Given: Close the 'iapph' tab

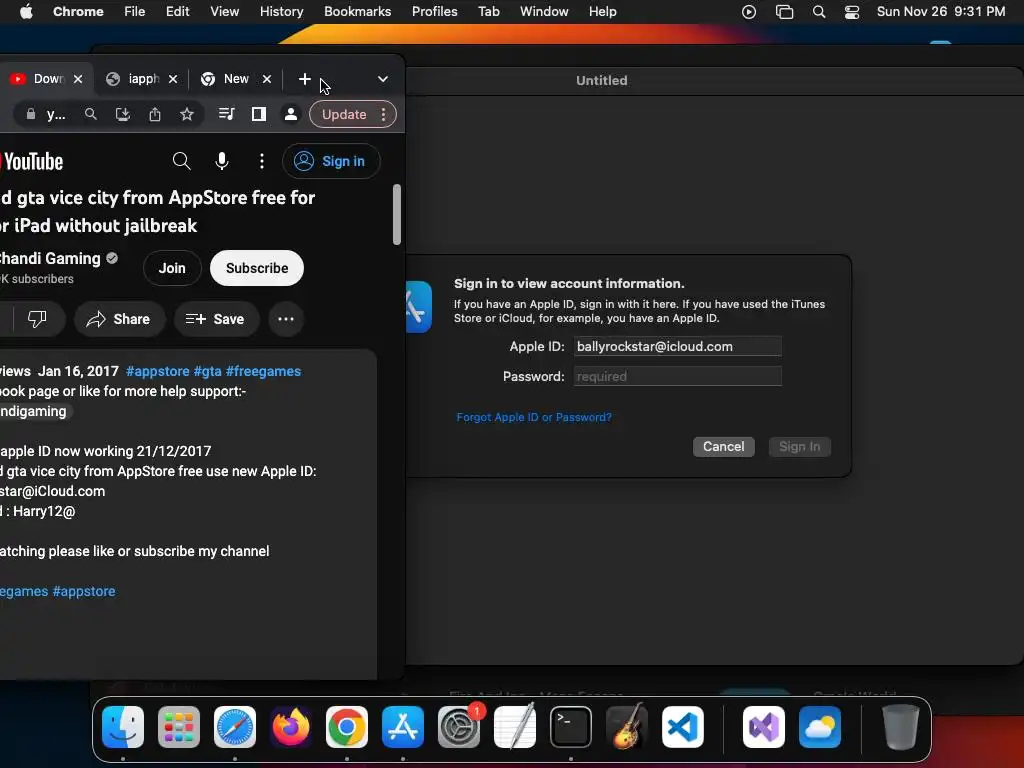Looking at the screenshot, I should (173, 79).
